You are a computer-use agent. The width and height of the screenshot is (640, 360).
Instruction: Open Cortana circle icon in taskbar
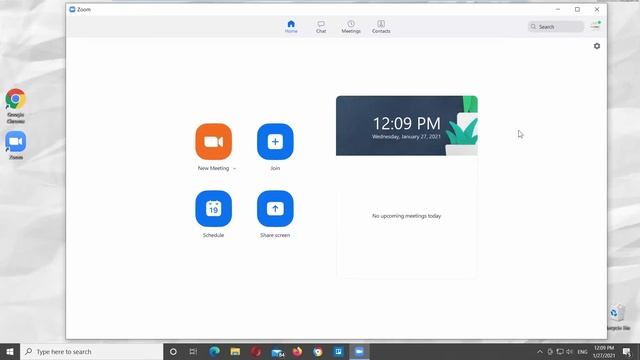pos(173,351)
